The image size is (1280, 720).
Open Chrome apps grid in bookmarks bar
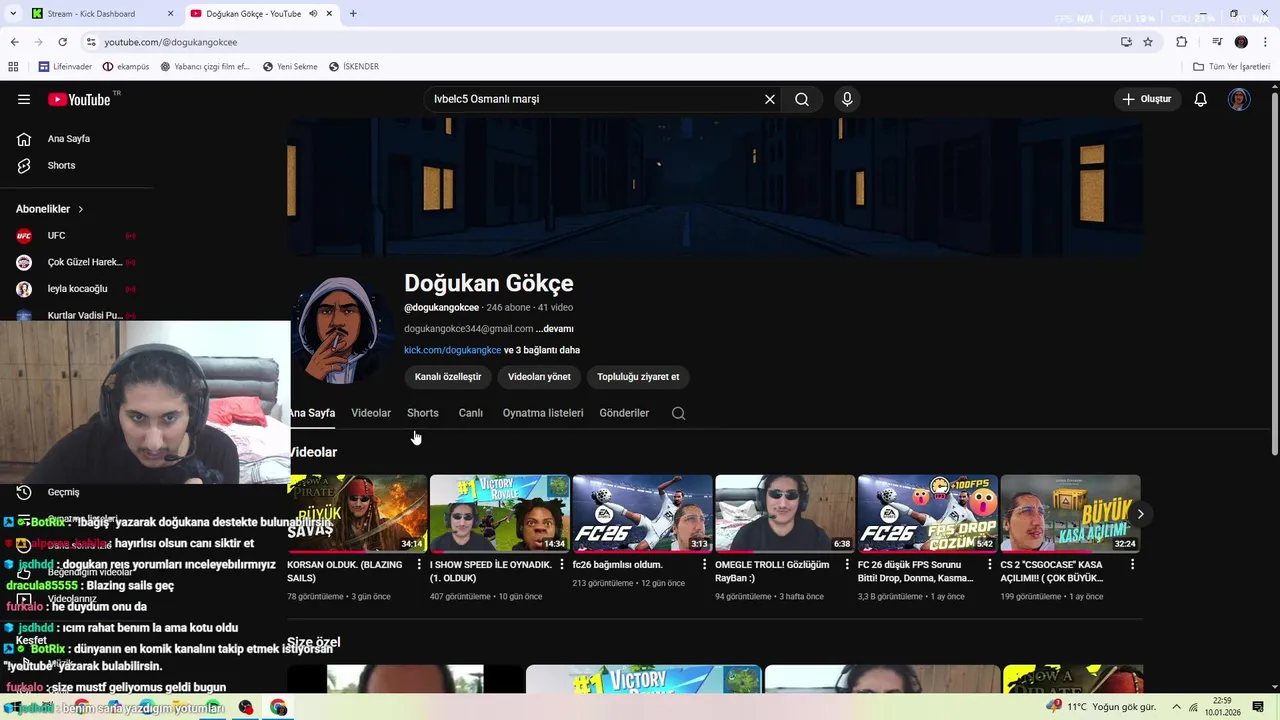click(x=13, y=67)
